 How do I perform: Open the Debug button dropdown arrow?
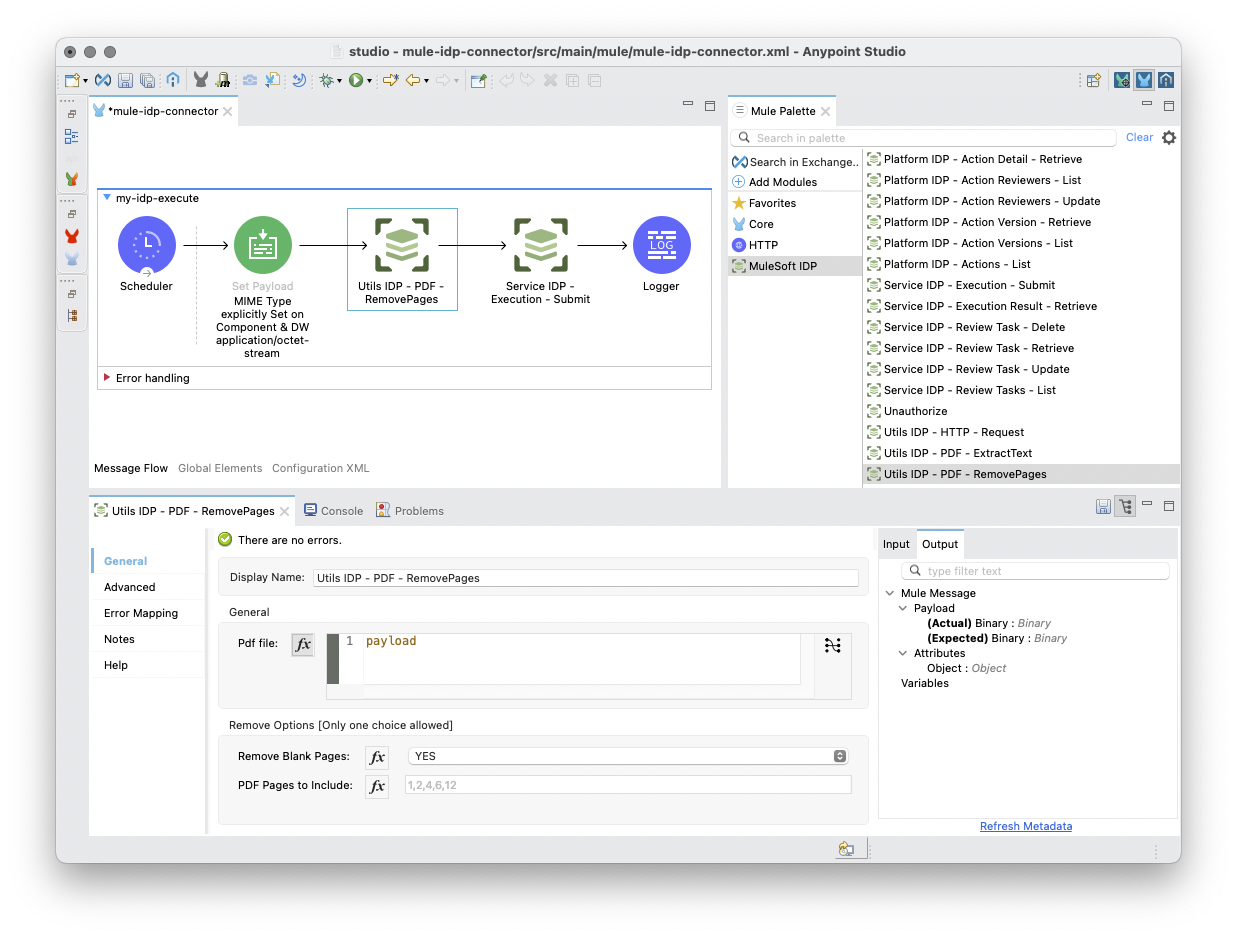pyautogui.click(x=340, y=81)
